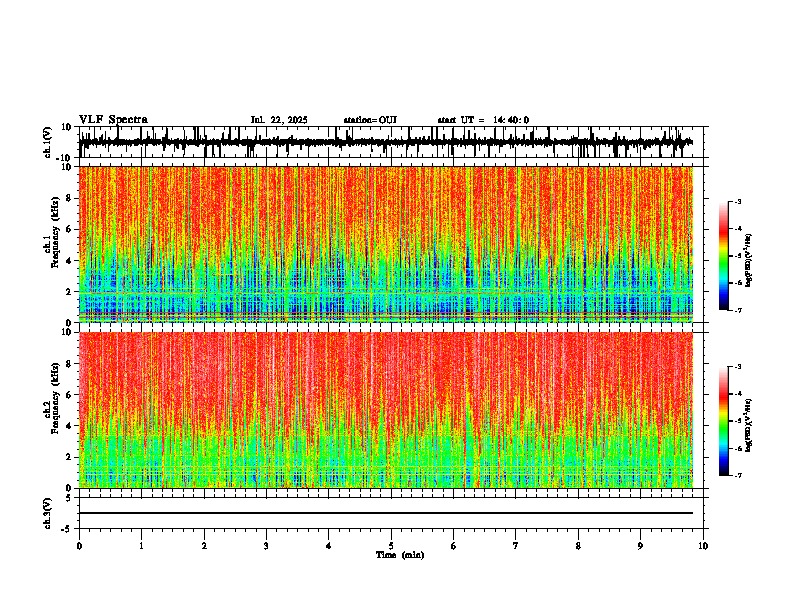Click the time axis tick label 2
Viewport: 792px width, 612px height.
[x=204, y=546]
